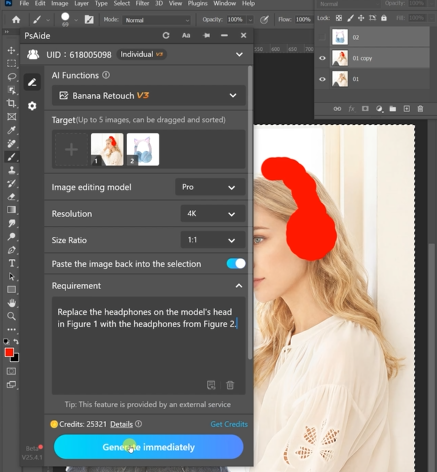The image size is (437, 472).
Task: Click the Home icon in options bar
Action: (16, 20)
